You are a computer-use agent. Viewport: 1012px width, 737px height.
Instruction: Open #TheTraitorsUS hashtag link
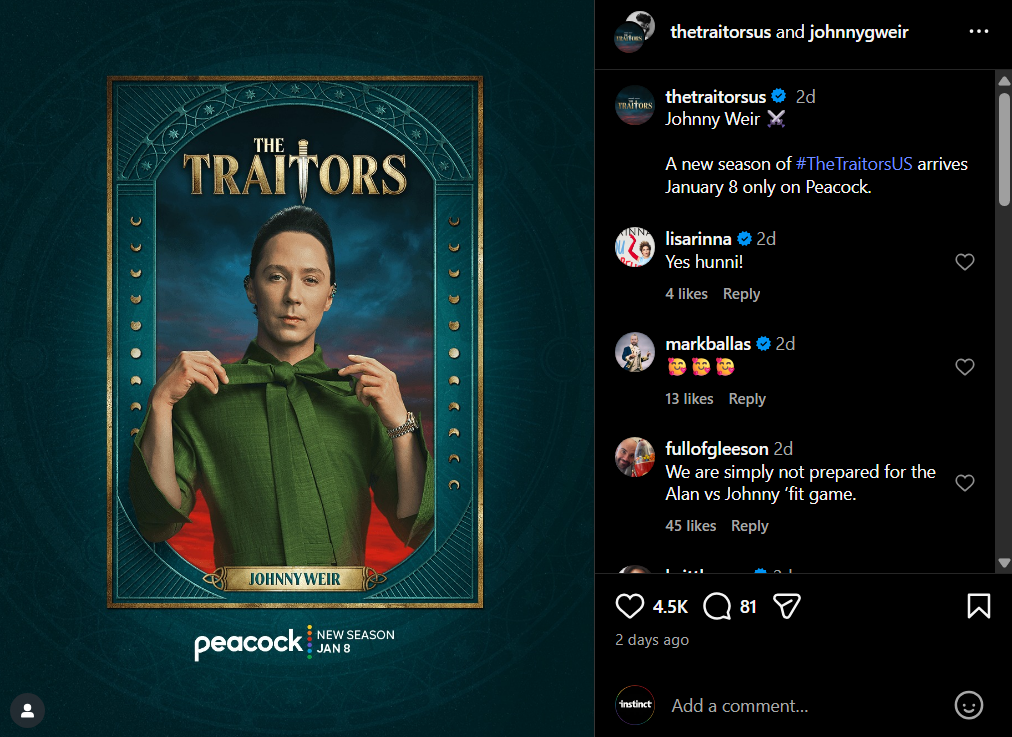854,164
